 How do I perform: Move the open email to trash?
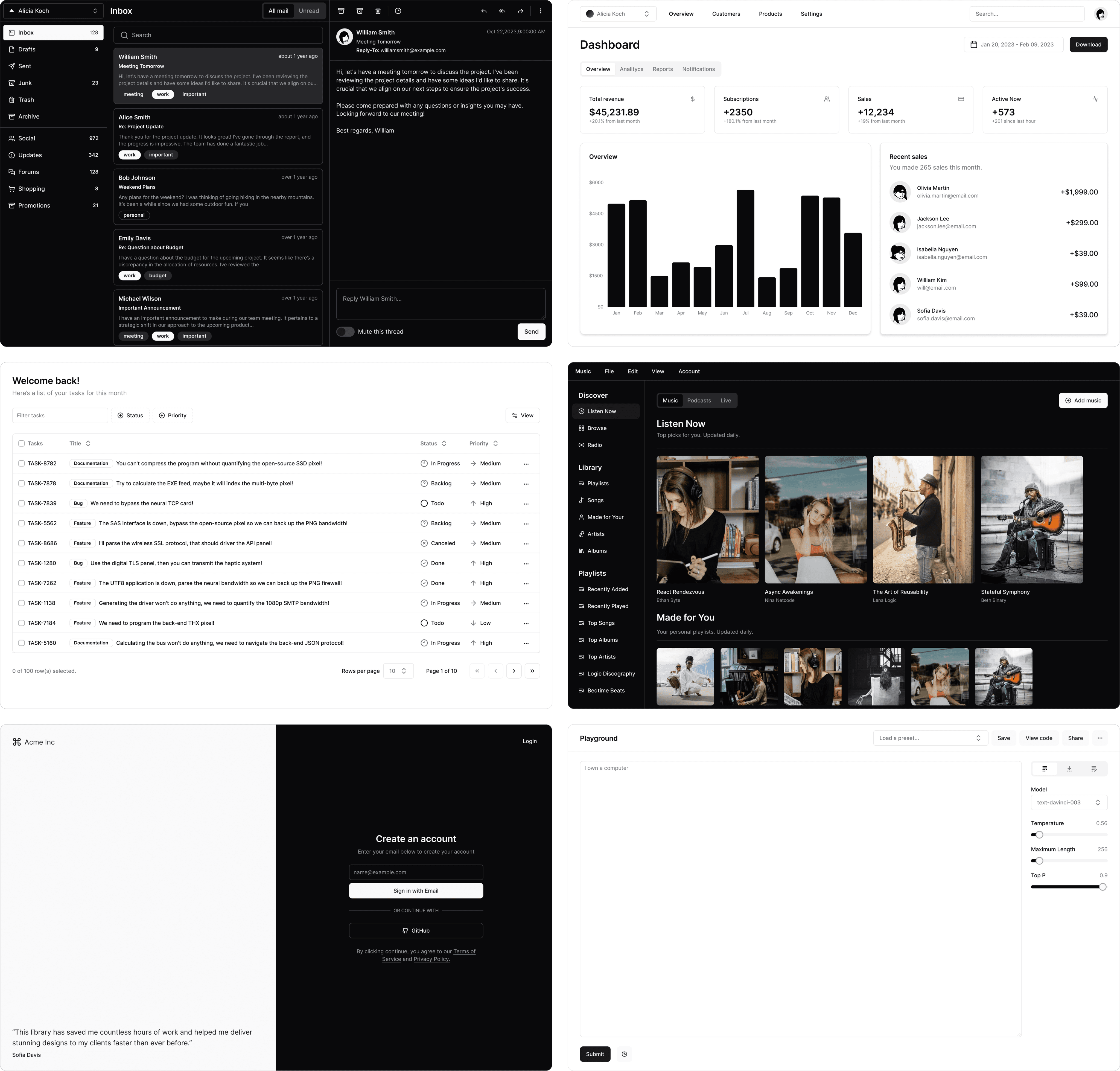coord(378,11)
